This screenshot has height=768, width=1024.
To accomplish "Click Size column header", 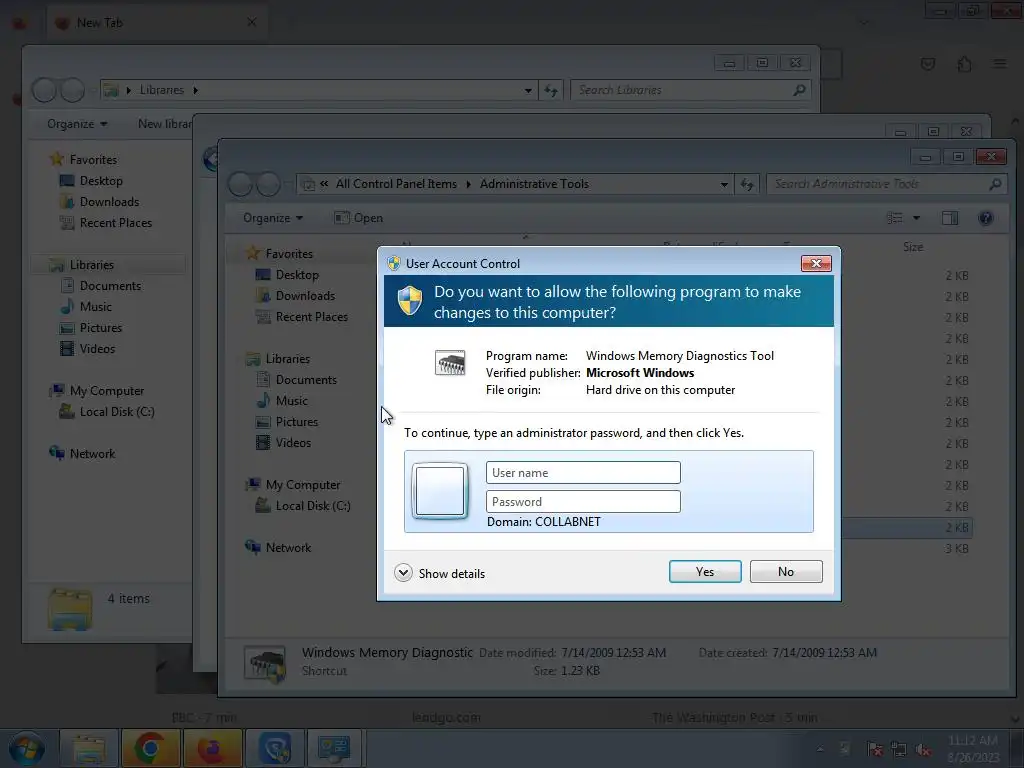I will pyautogui.click(x=913, y=247).
